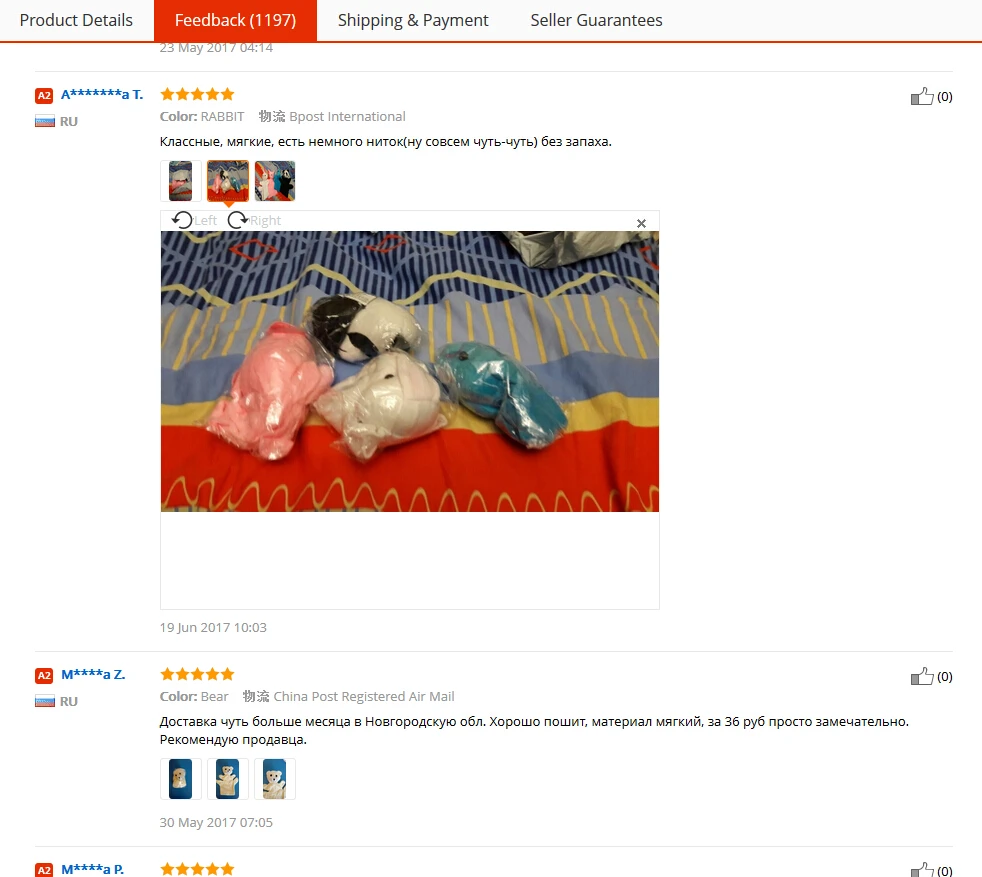Switch to the Product Details tab
Viewport: 982px width, 877px height.
[76, 20]
